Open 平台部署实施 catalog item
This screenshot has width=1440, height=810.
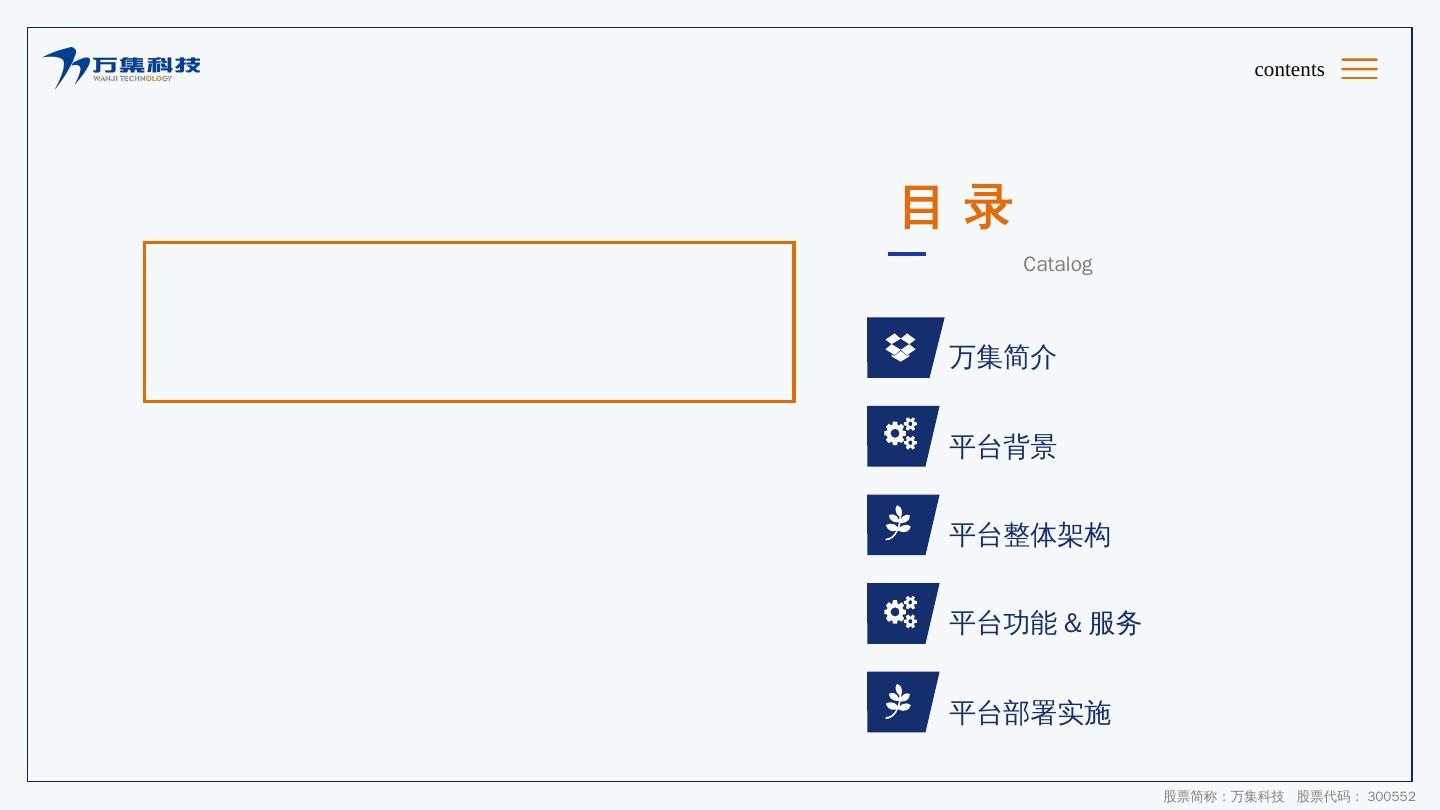point(1029,713)
